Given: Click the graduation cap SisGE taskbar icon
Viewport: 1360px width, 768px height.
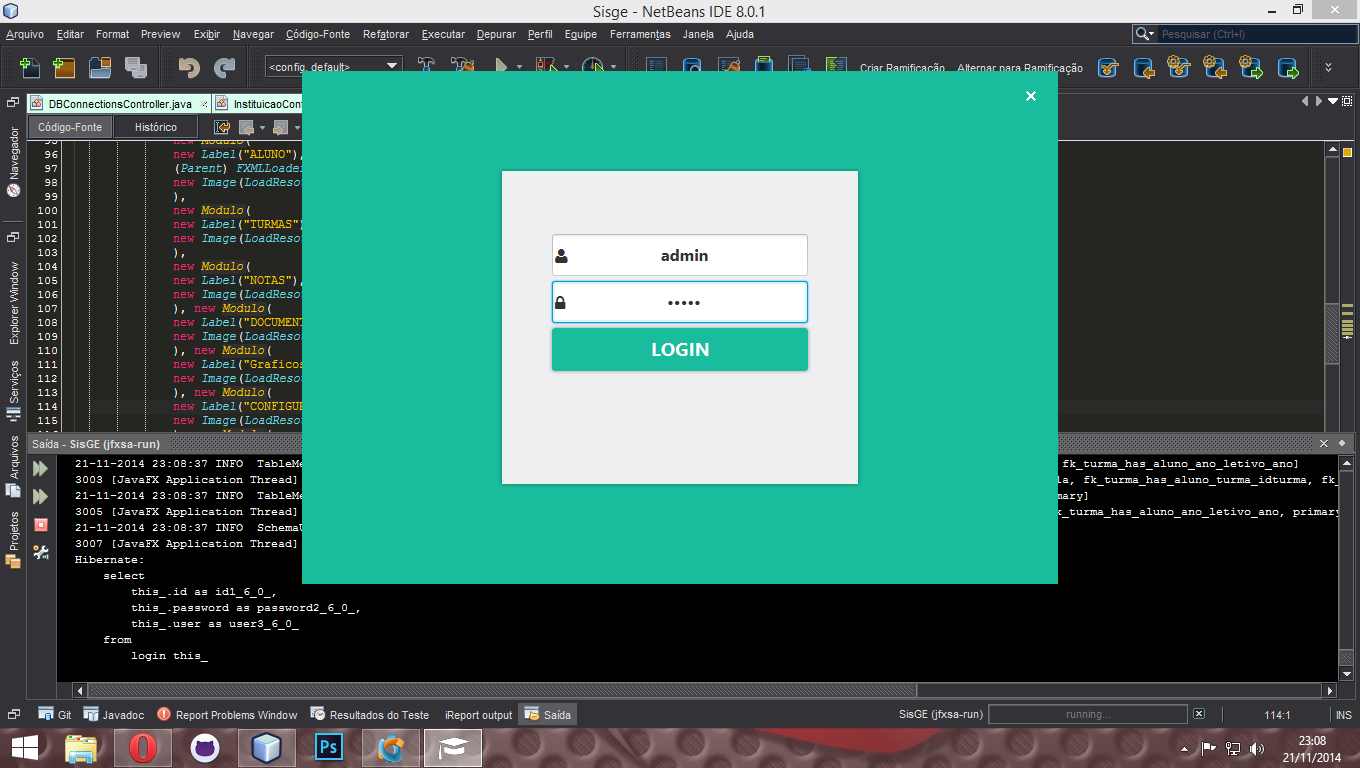Looking at the screenshot, I should 453,748.
